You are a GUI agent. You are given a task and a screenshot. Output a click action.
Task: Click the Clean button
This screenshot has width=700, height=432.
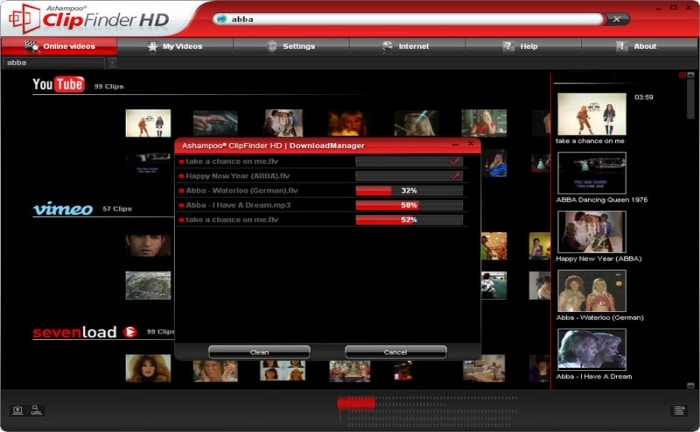(259, 352)
